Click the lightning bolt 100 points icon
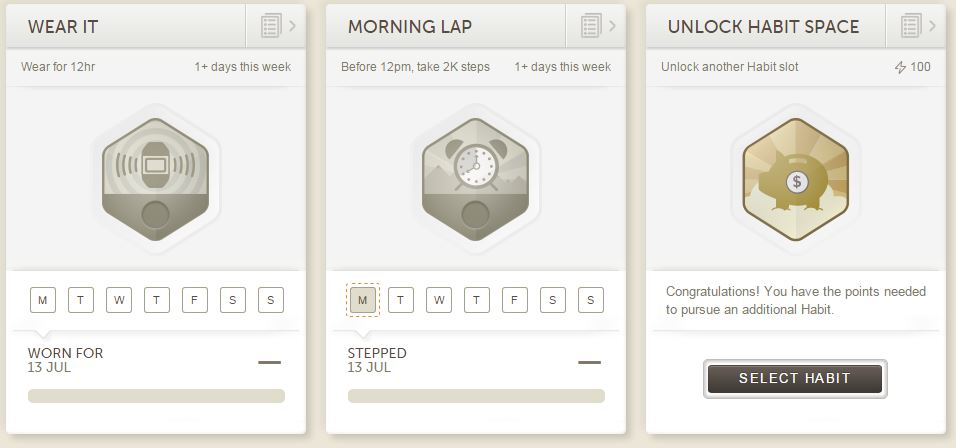This screenshot has height=448, width=956. pos(900,68)
